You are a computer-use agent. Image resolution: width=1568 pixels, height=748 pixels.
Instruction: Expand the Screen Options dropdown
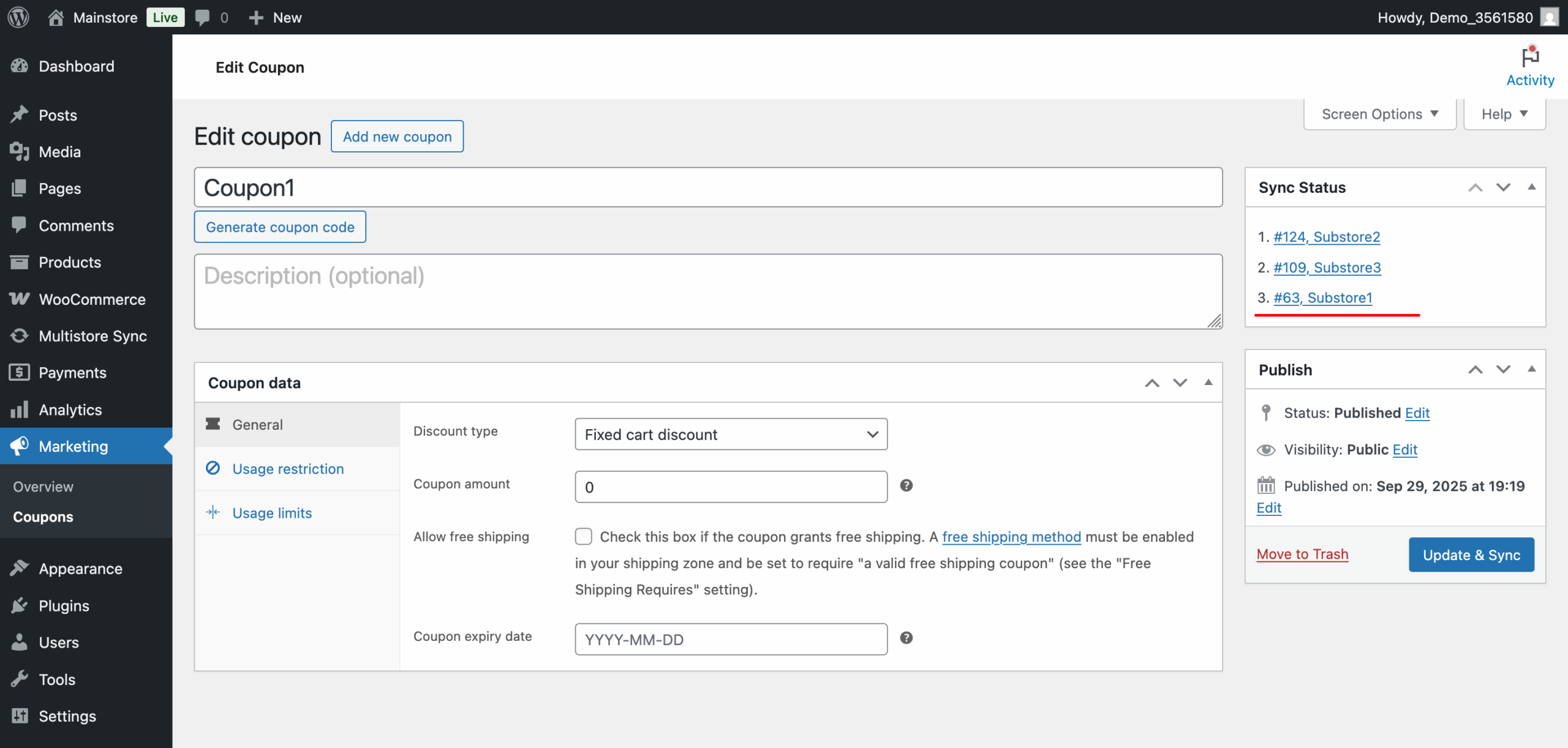1379,114
